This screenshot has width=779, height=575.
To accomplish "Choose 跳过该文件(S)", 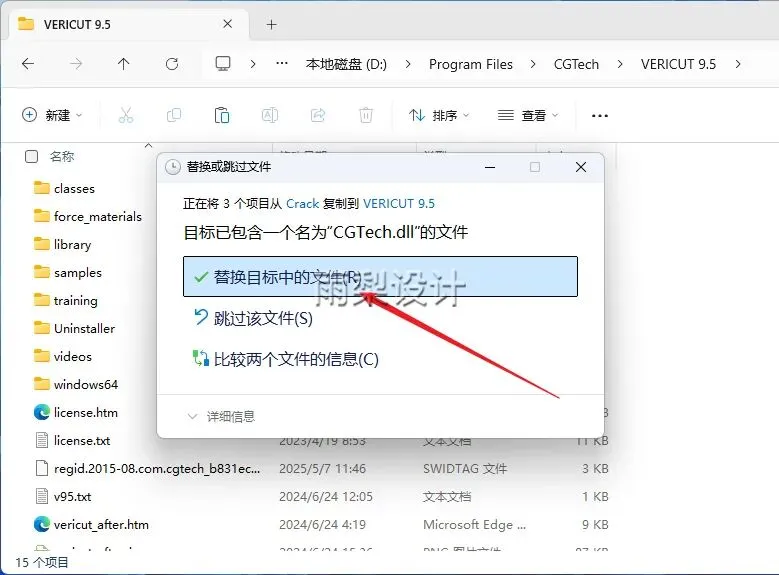I will coord(253,318).
